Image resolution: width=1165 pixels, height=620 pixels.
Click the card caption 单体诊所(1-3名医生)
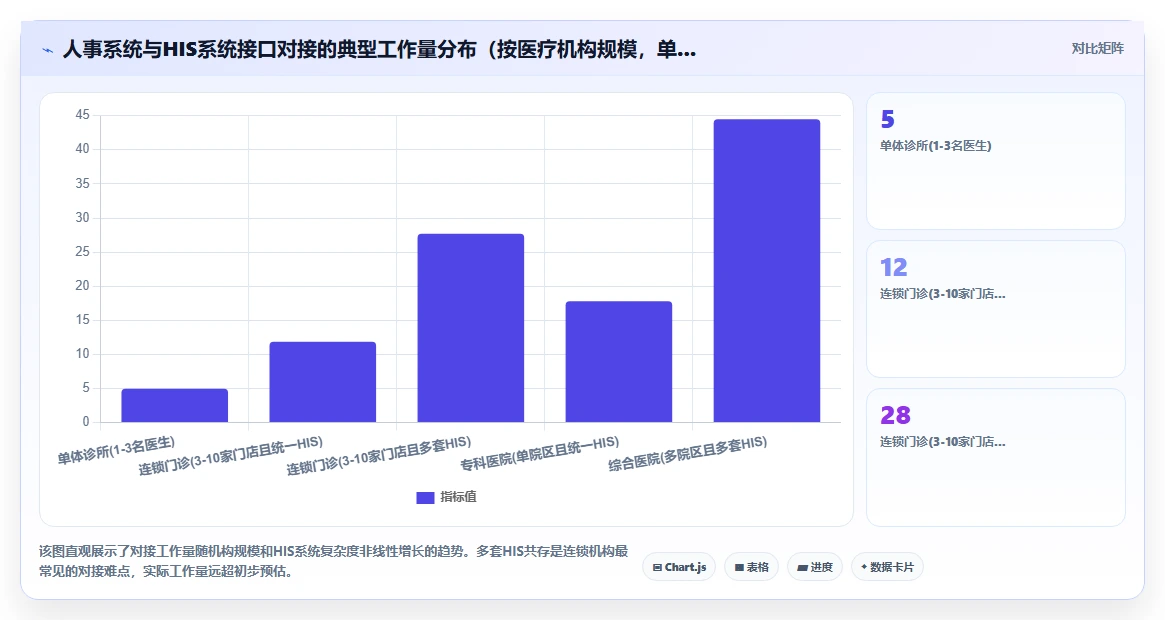click(x=935, y=146)
